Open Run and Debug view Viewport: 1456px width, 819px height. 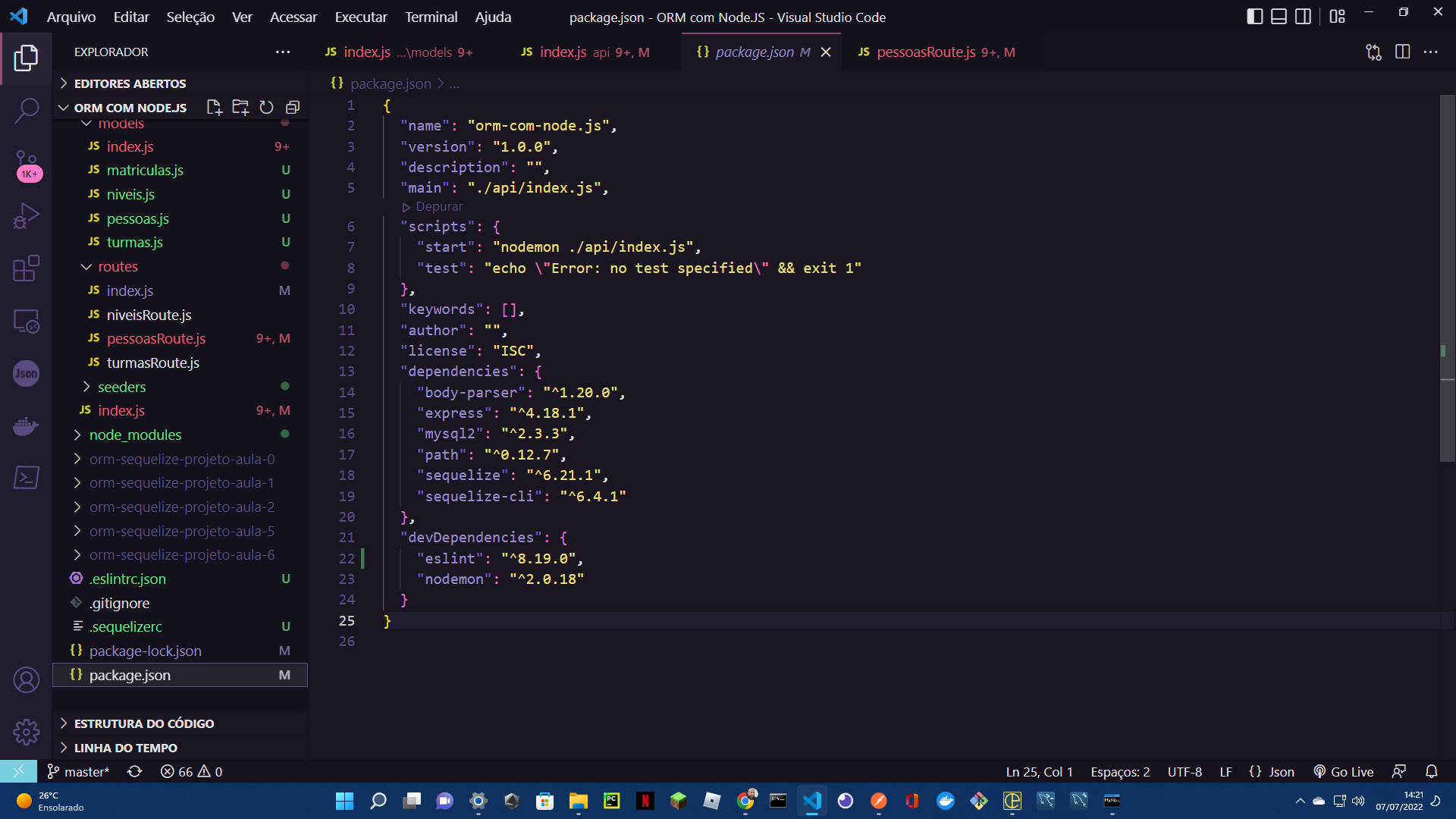point(26,216)
